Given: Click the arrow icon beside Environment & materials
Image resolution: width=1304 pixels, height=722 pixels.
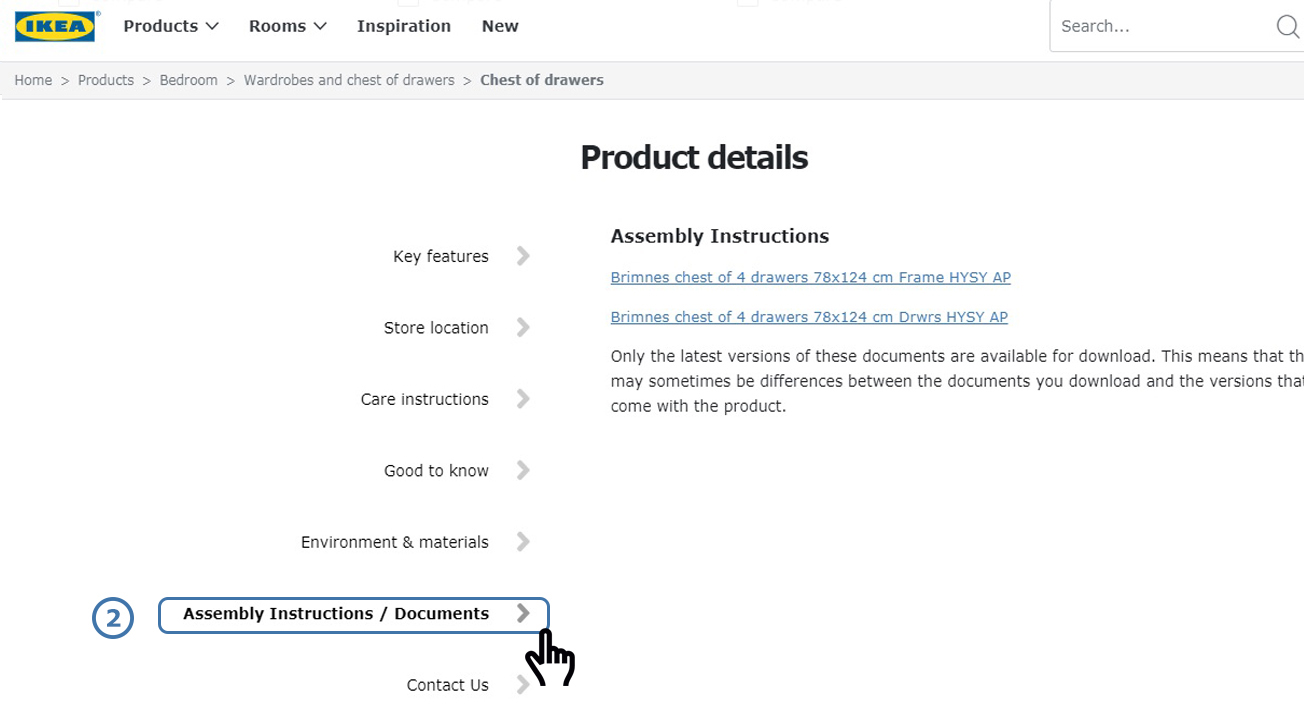Looking at the screenshot, I should [x=523, y=542].
